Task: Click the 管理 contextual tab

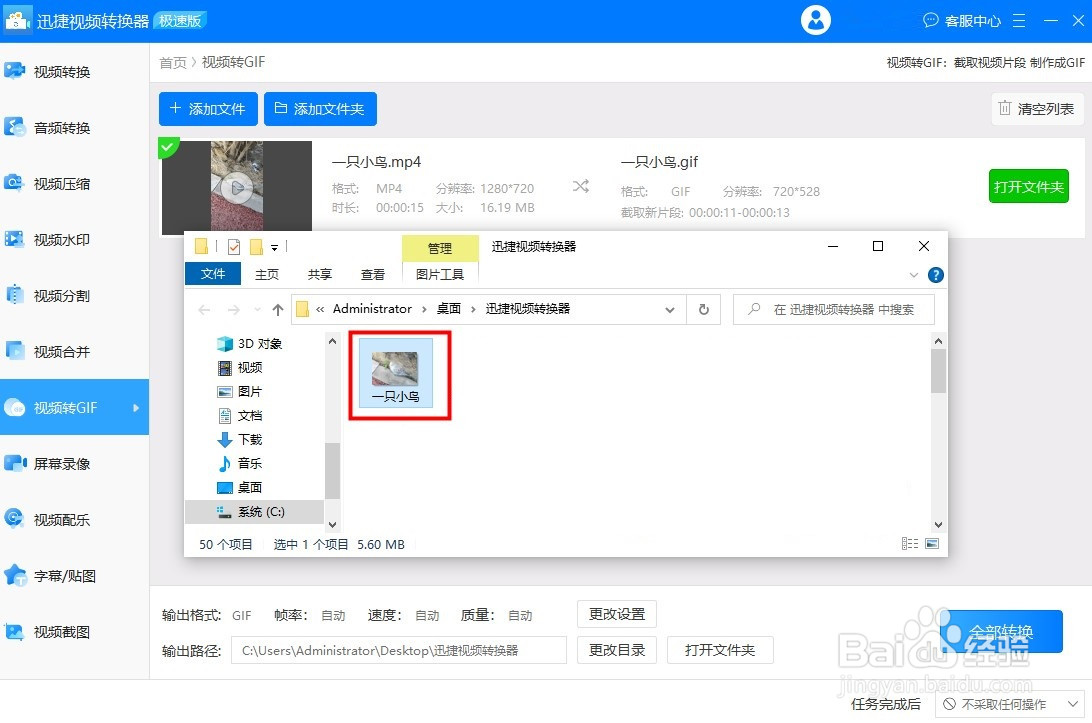Action: tap(439, 248)
